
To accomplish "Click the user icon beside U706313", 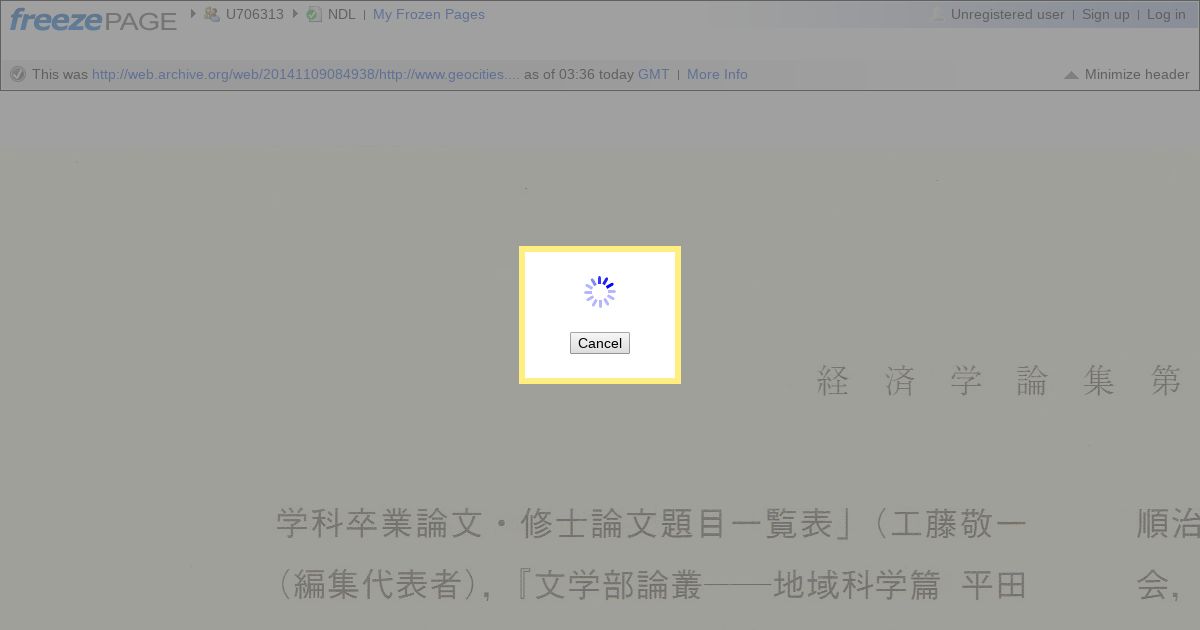I will coord(211,14).
